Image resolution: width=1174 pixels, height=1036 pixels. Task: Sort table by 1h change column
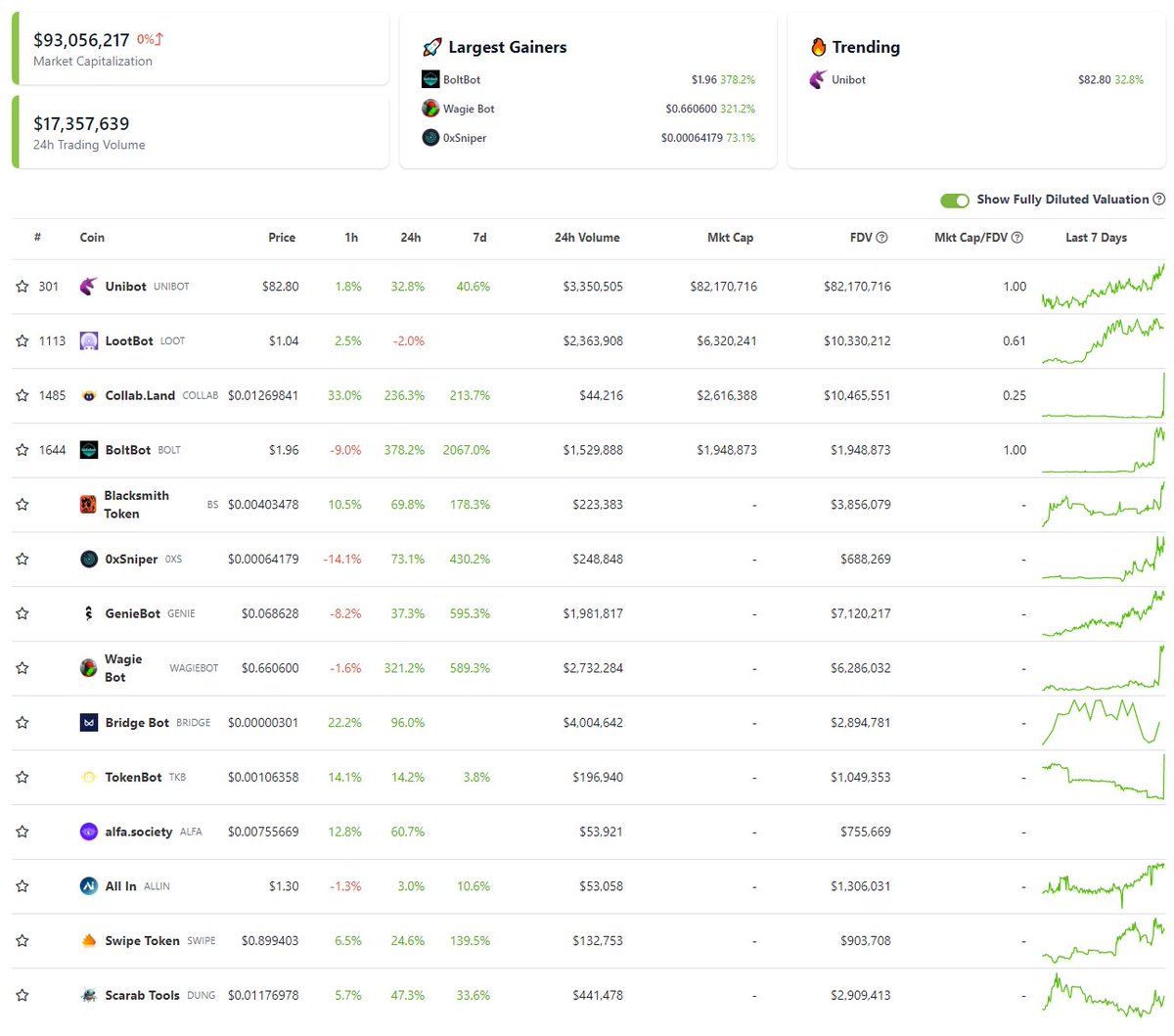(x=351, y=238)
